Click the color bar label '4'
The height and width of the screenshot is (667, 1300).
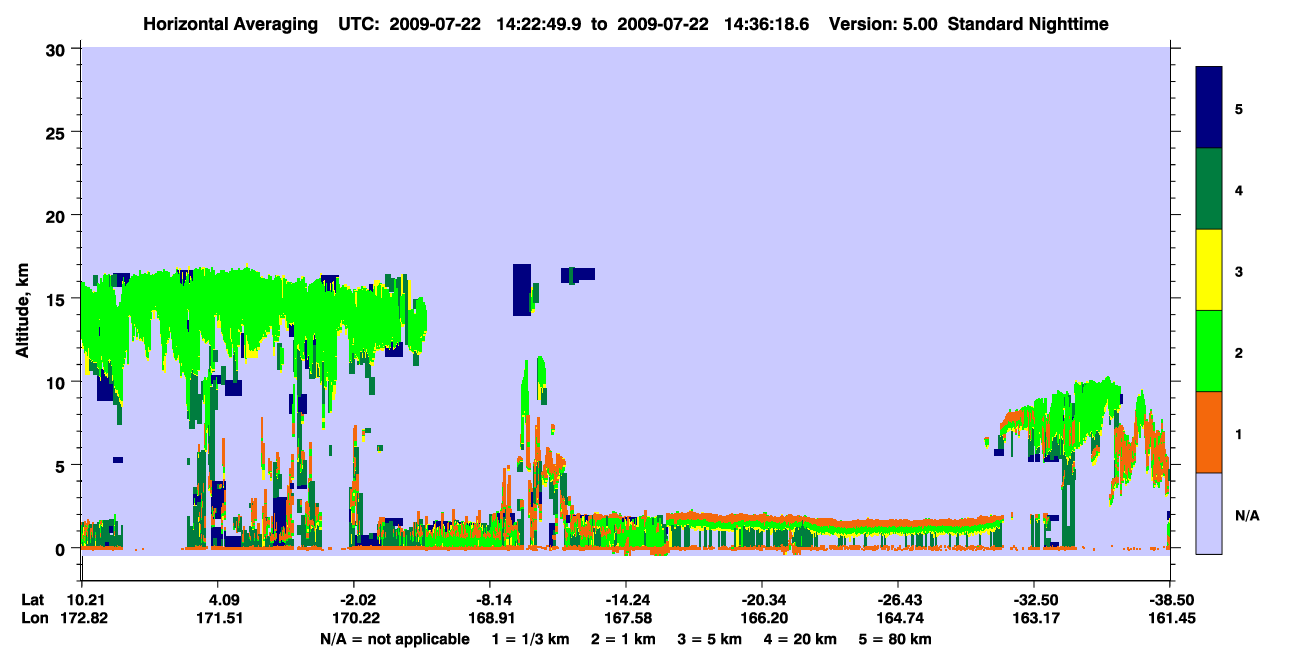pyautogui.click(x=1239, y=190)
